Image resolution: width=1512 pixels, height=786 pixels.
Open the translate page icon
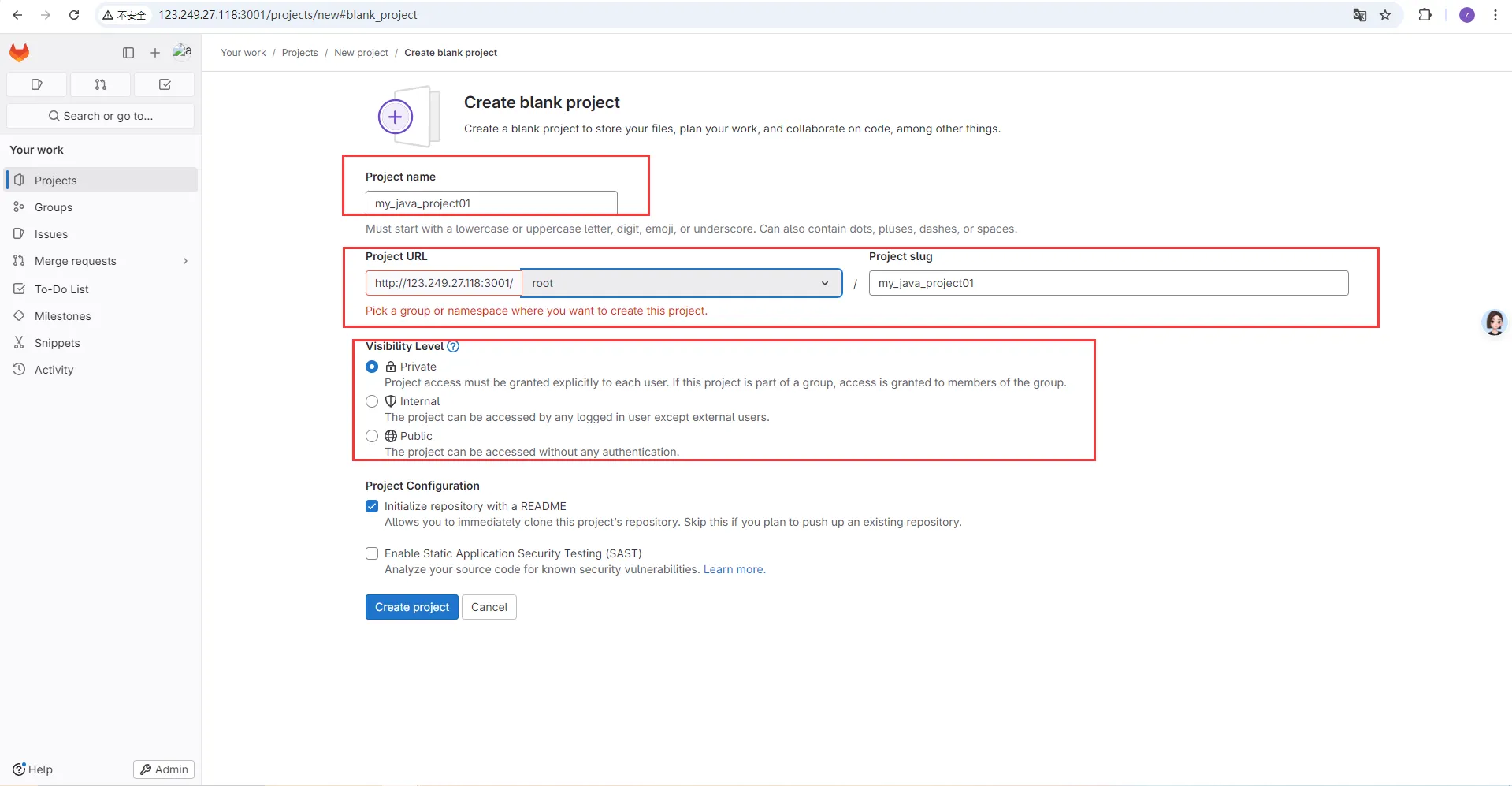[1360, 15]
